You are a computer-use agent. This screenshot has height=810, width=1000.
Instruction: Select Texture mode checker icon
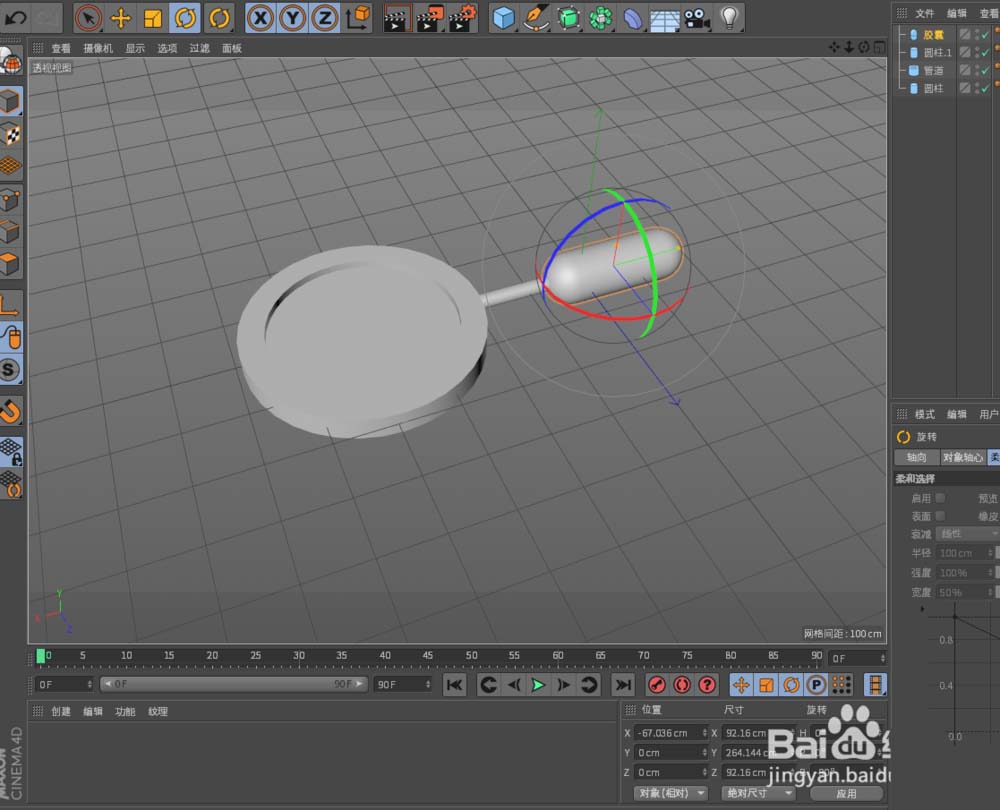click(10, 134)
